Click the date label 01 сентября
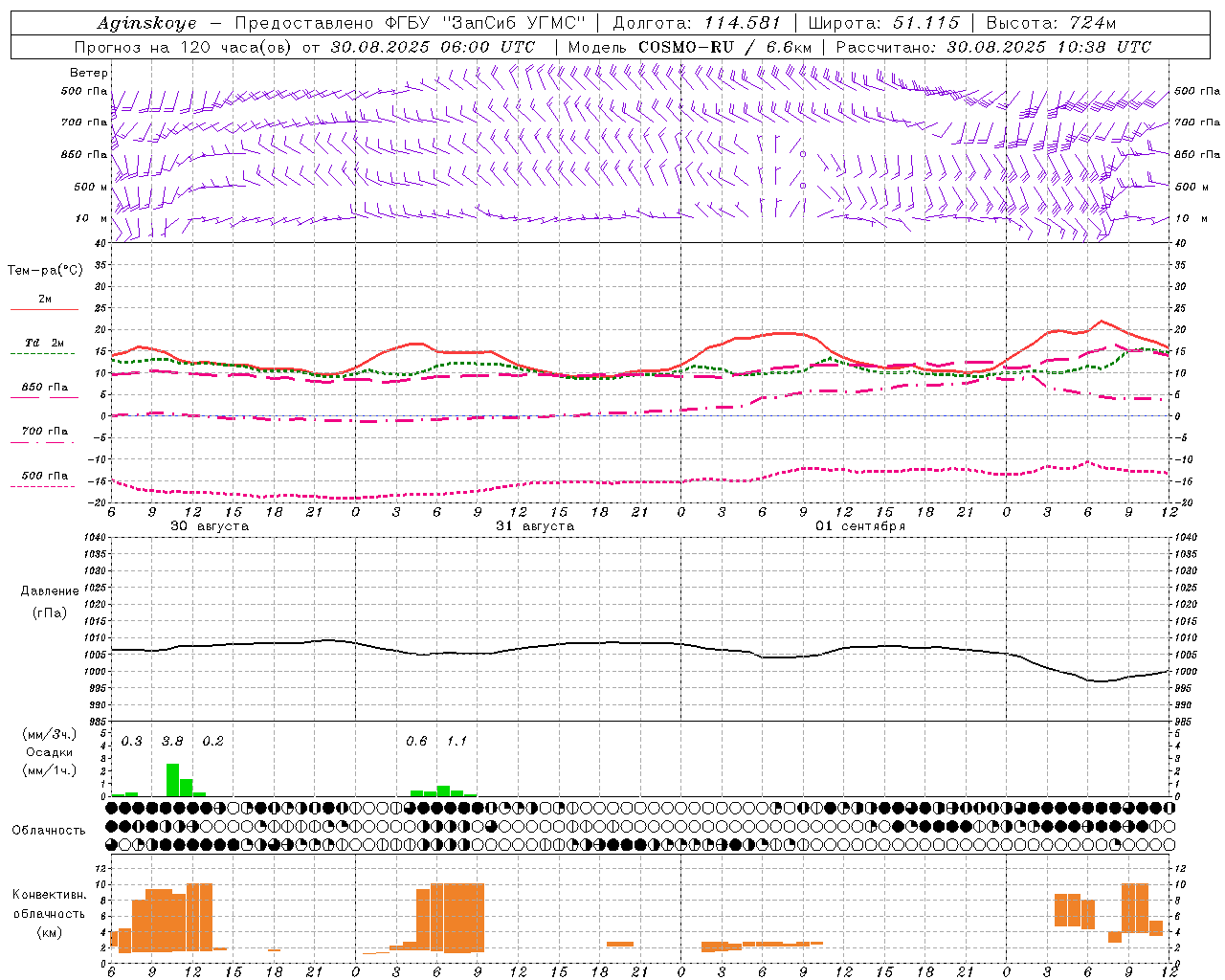1225x980 pixels. (860, 526)
